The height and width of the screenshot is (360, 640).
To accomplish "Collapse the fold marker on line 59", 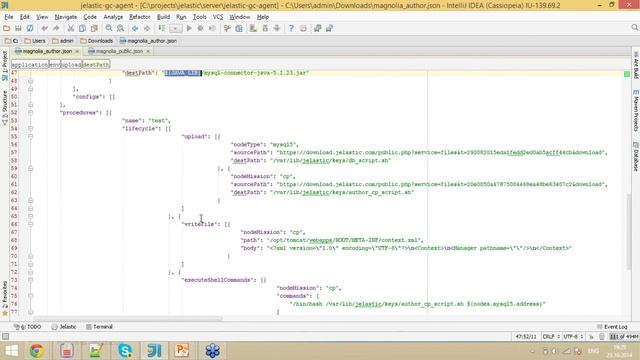I will point(31,168).
